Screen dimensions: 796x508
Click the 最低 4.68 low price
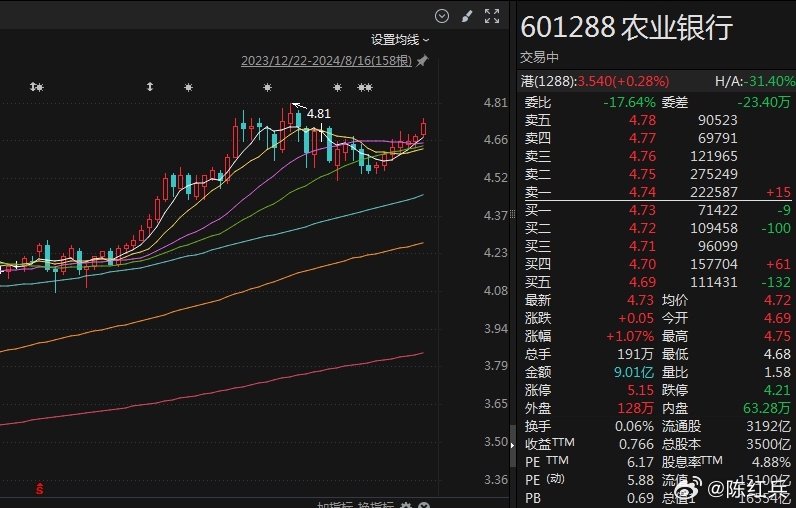coord(777,354)
